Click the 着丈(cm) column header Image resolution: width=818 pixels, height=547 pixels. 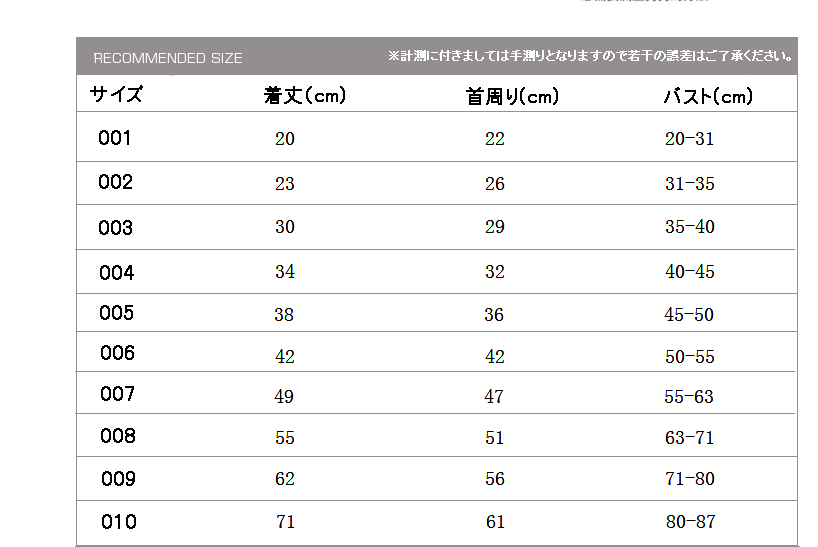point(305,95)
